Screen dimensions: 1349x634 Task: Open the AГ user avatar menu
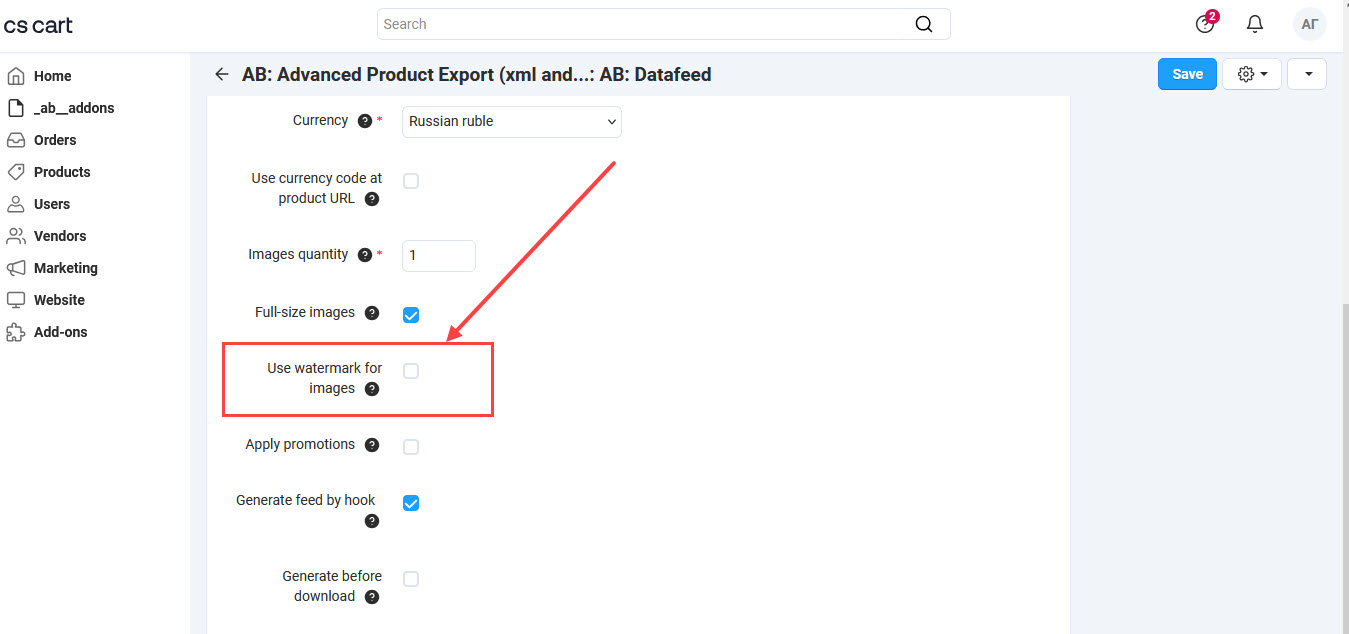(x=1309, y=24)
